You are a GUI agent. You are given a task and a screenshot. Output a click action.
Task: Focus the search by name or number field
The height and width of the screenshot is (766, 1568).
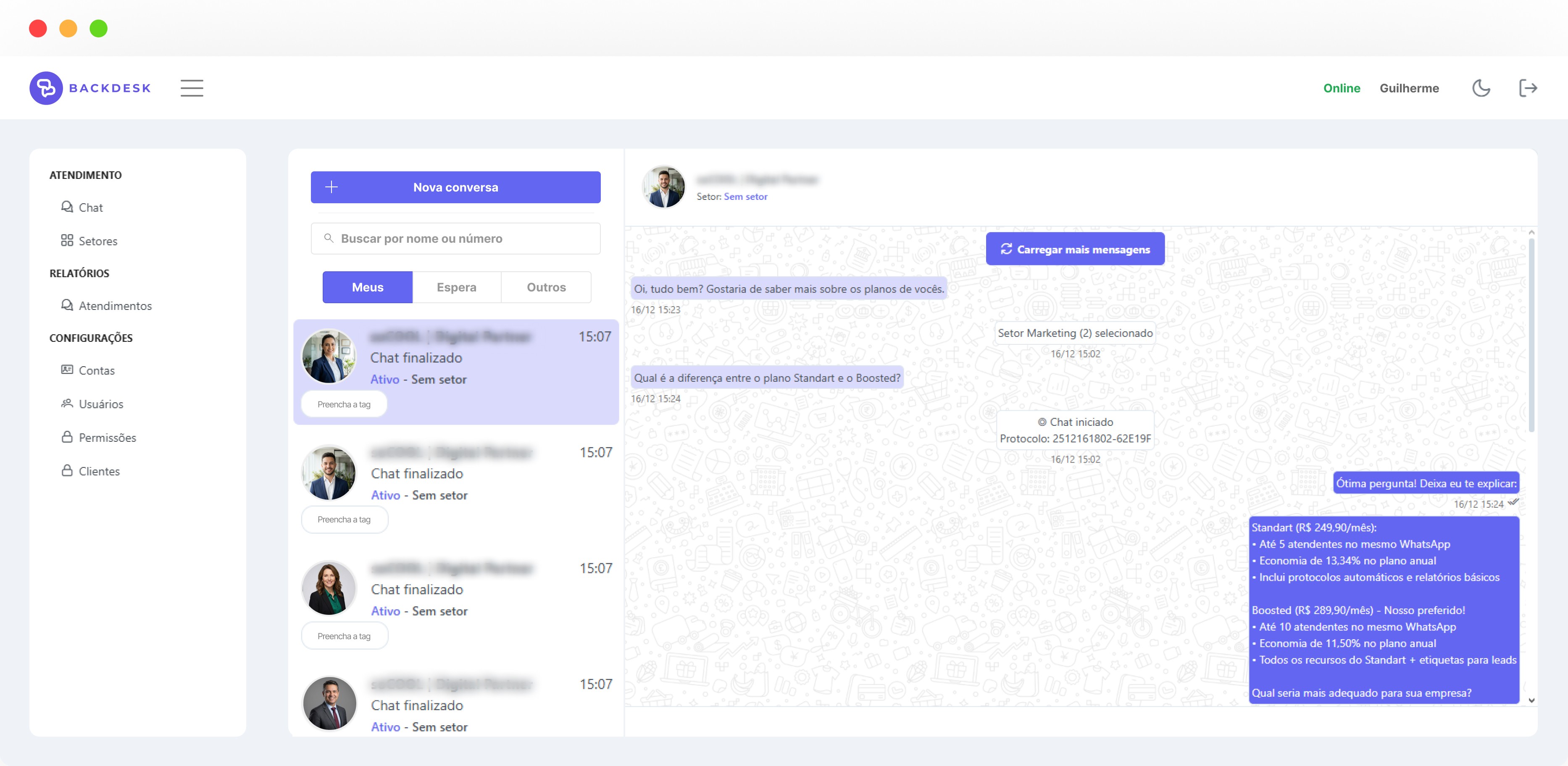[x=455, y=239]
